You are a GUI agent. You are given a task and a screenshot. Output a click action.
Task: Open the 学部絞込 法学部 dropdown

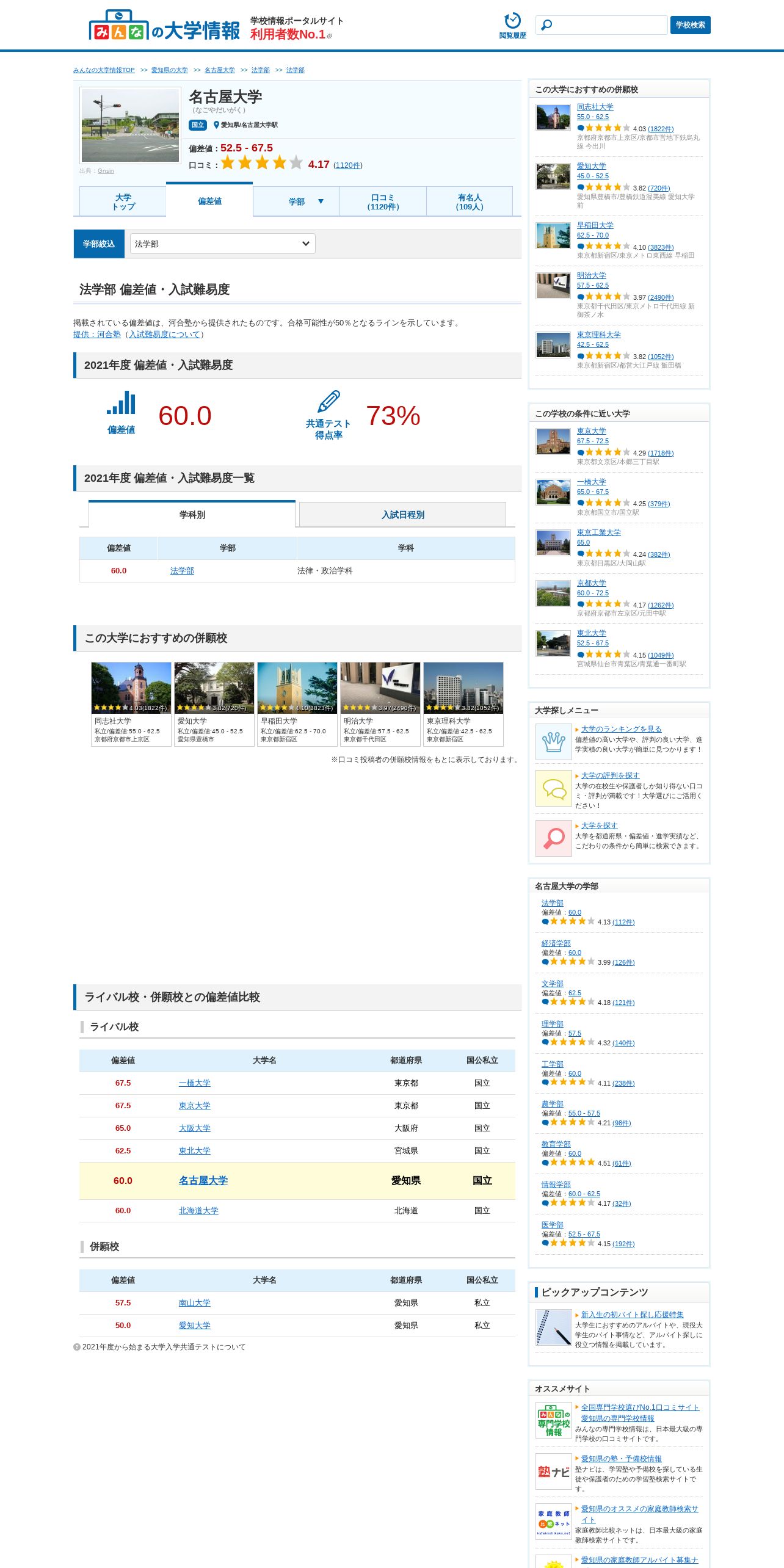[222, 244]
